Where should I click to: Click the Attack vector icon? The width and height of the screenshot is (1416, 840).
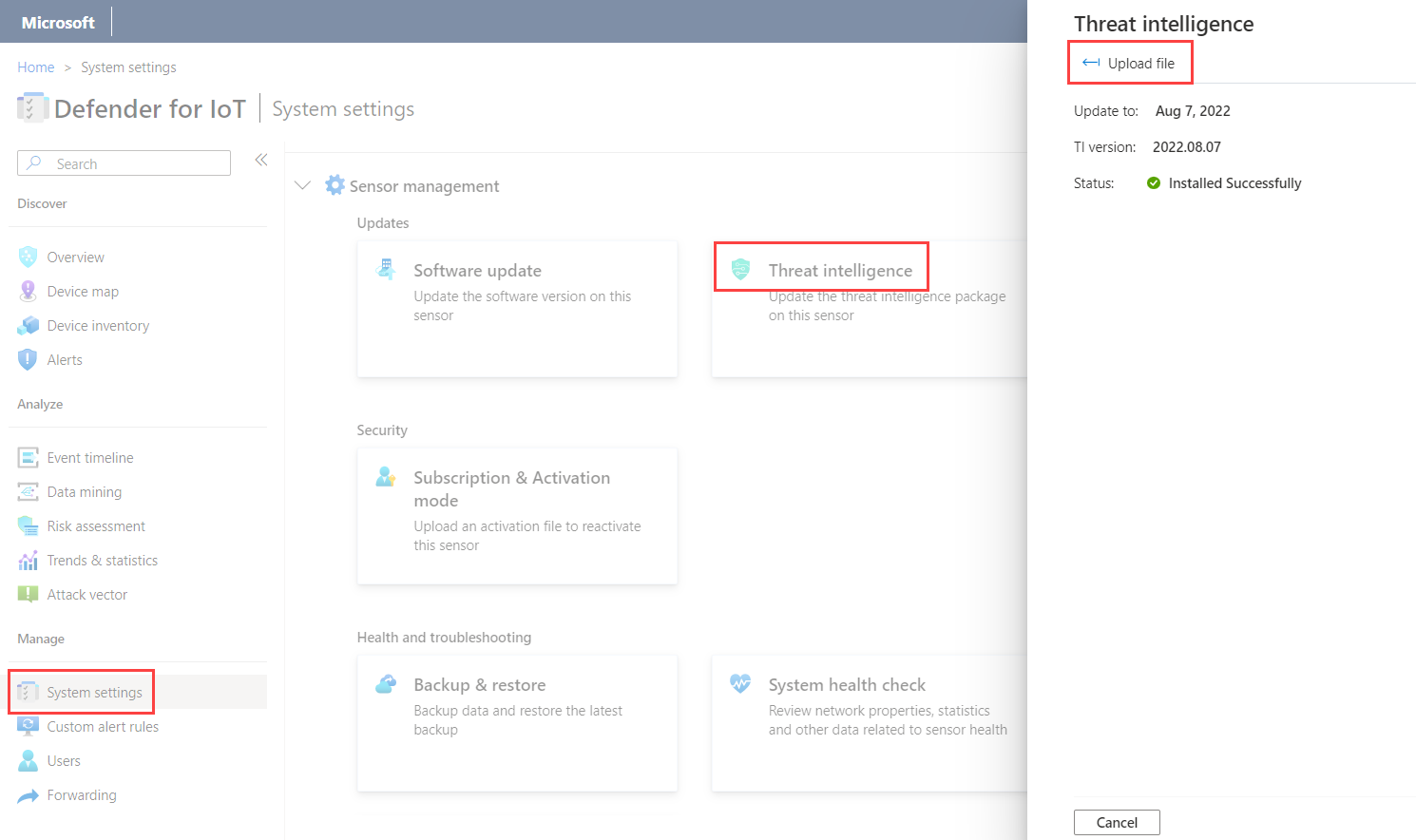(28, 594)
